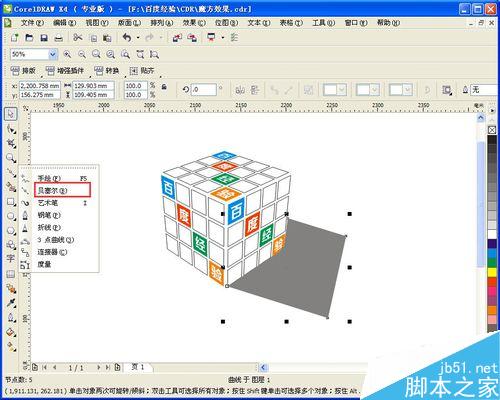Select the Table tool in the toolbox
500x400 pixels.
coord(11,274)
